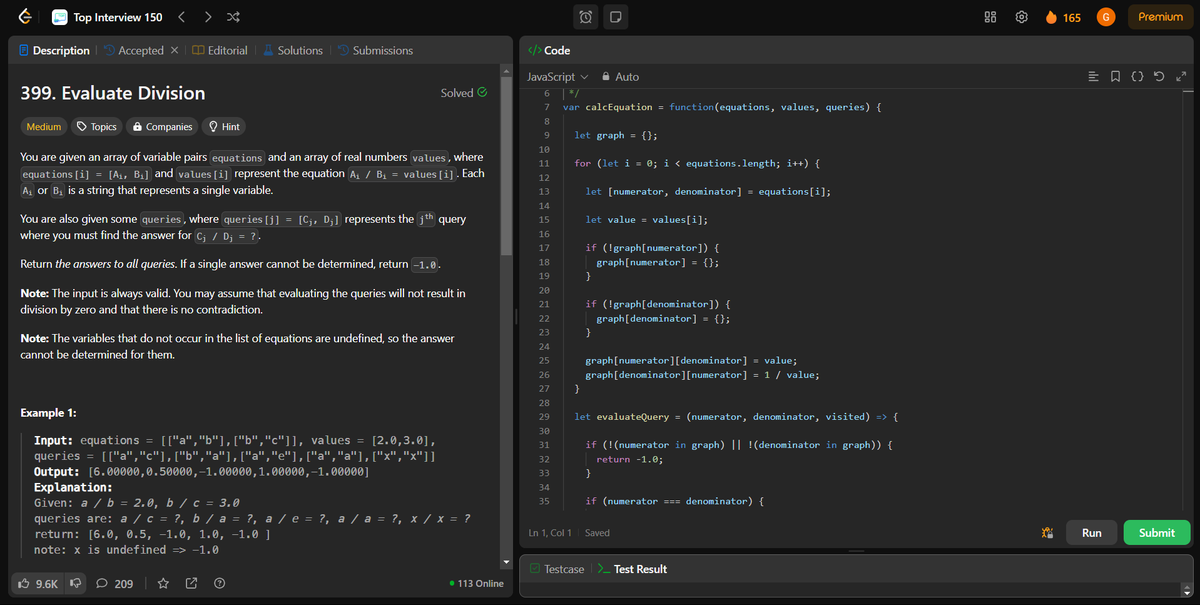Click the problem title 399. Evaluate Division
This screenshot has width=1200, height=605.
point(113,93)
